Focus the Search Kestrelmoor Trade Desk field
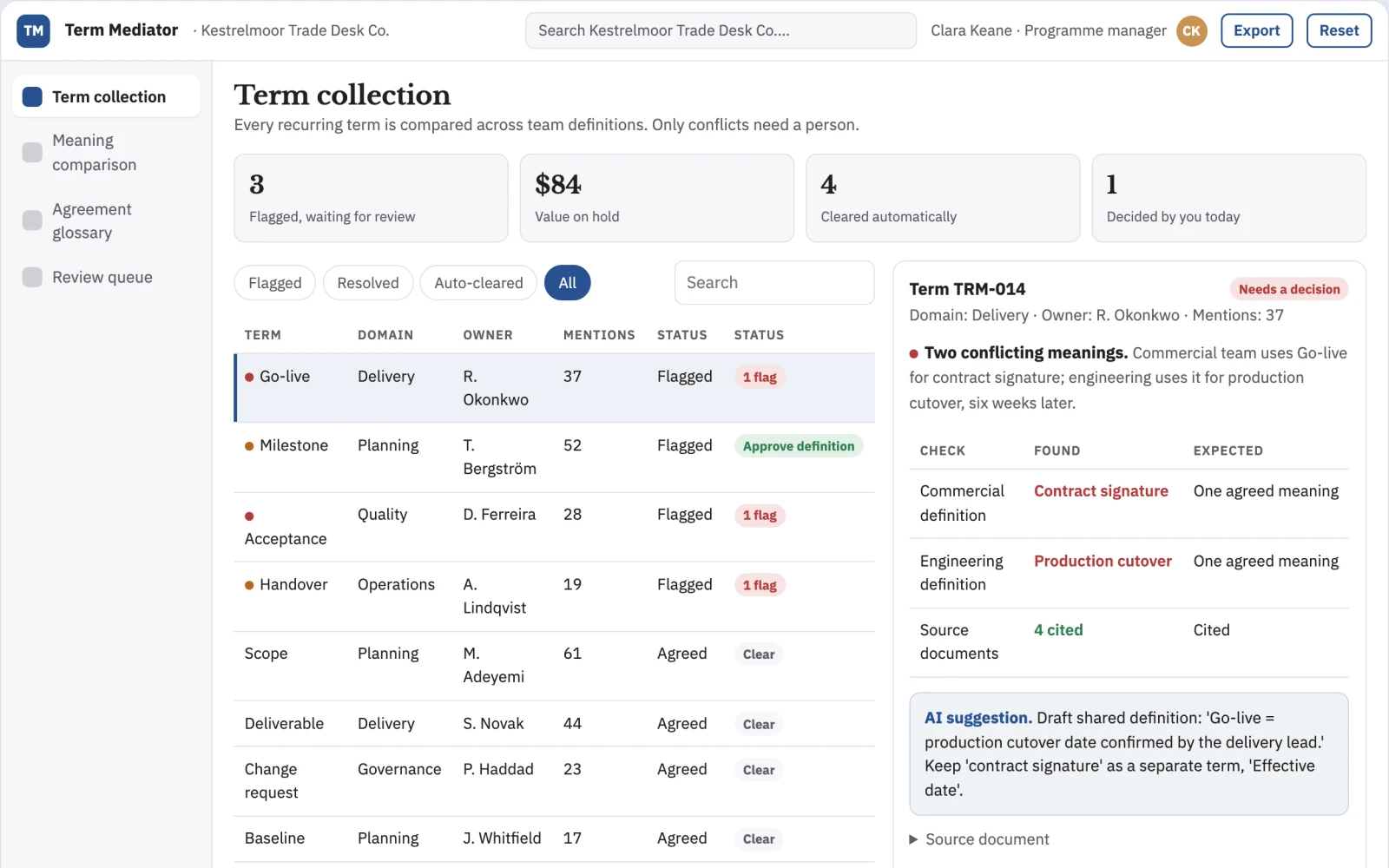 click(x=721, y=30)
